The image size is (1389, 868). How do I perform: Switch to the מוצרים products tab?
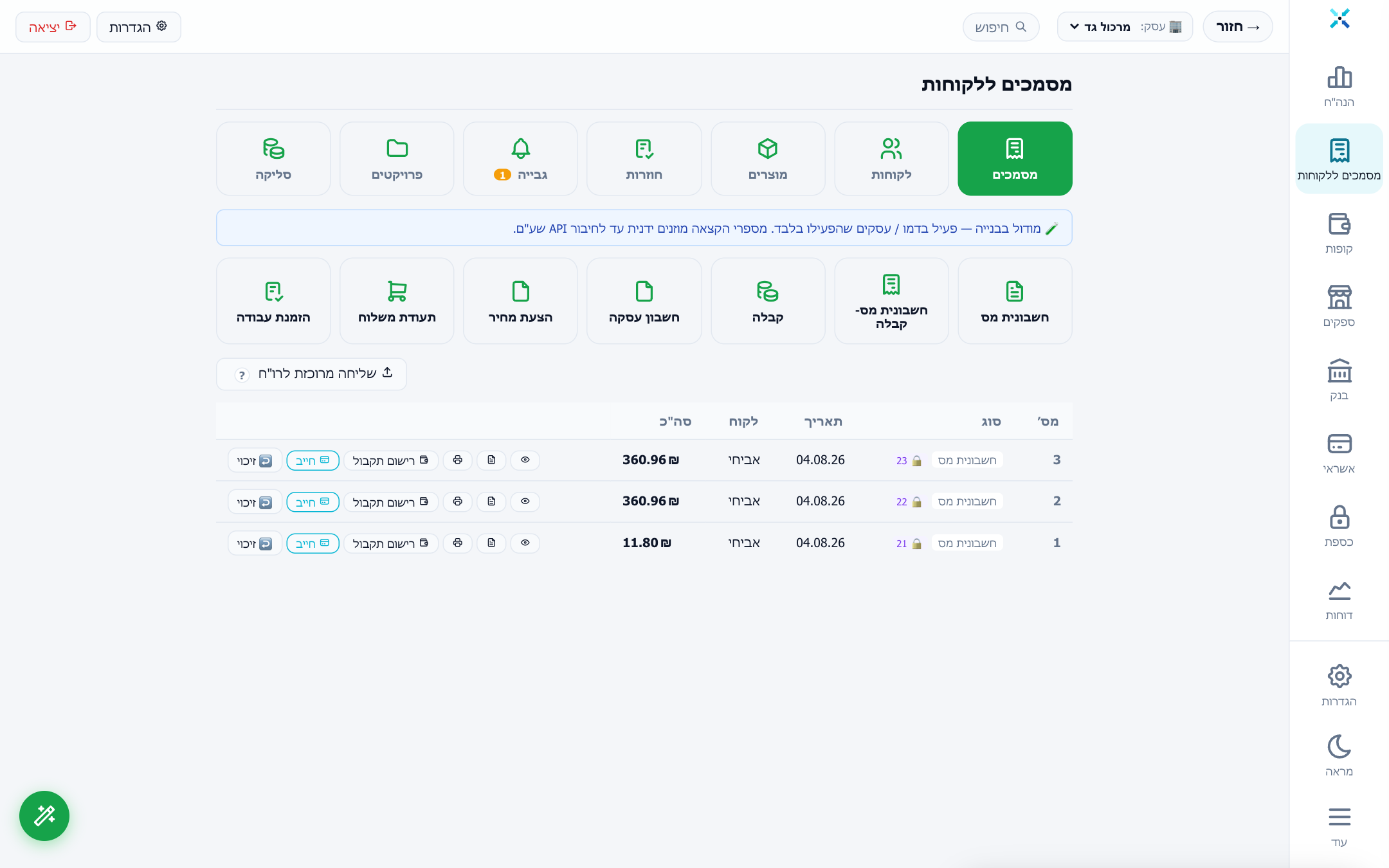tap(768, 159)
